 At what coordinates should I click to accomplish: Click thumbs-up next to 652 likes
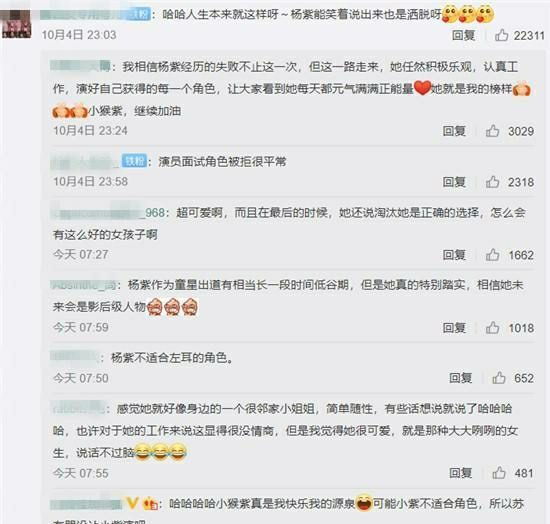[498, 378]
